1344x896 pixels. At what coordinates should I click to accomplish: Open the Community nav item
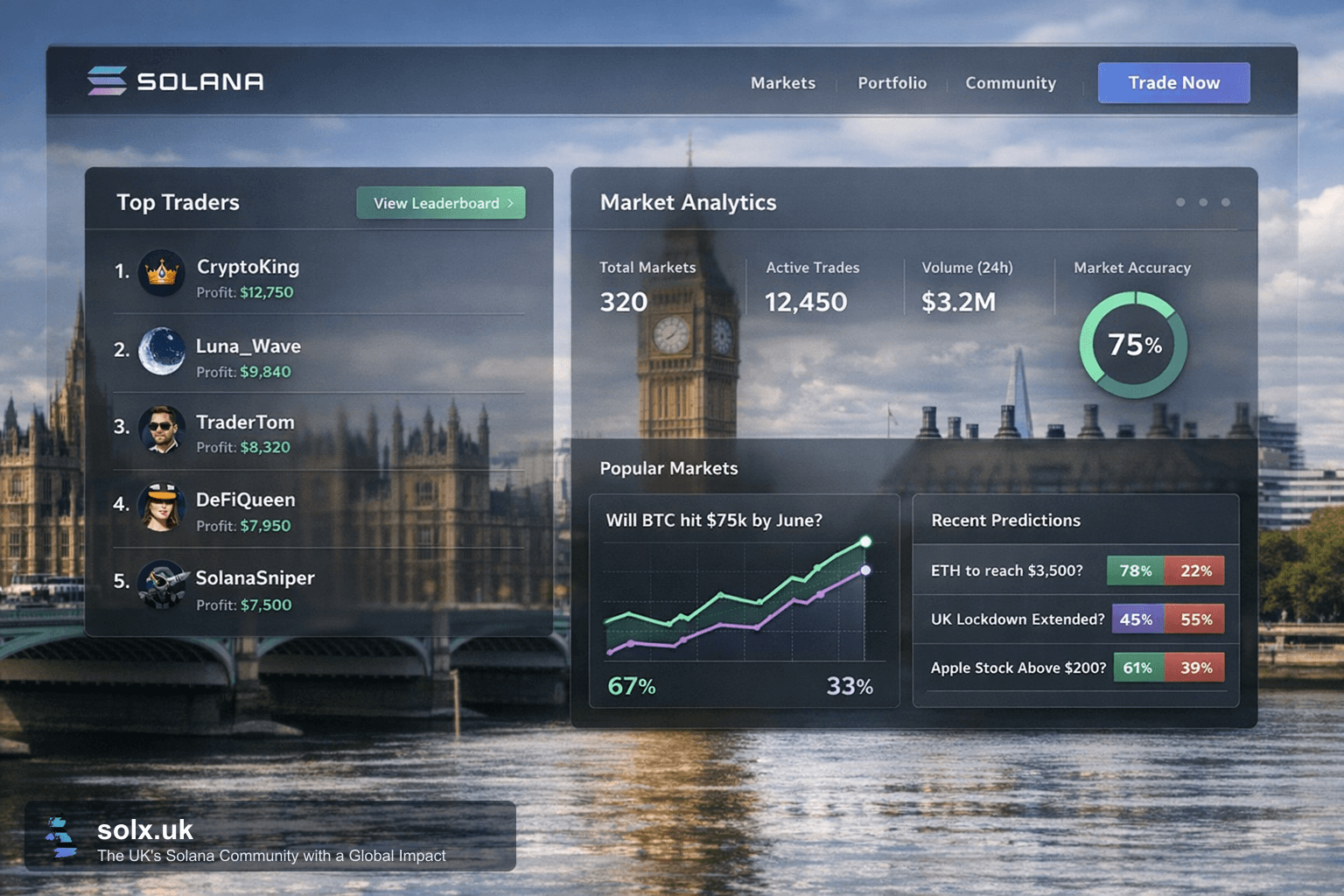coord(1011,83)
